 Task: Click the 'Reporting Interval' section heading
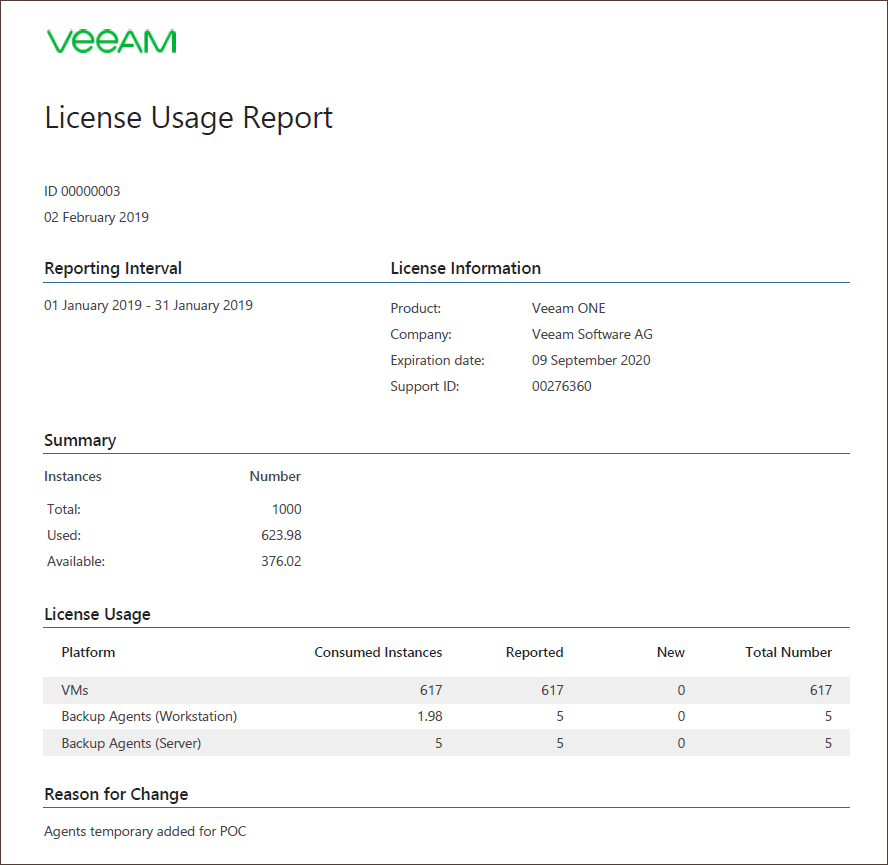point(113,269)
